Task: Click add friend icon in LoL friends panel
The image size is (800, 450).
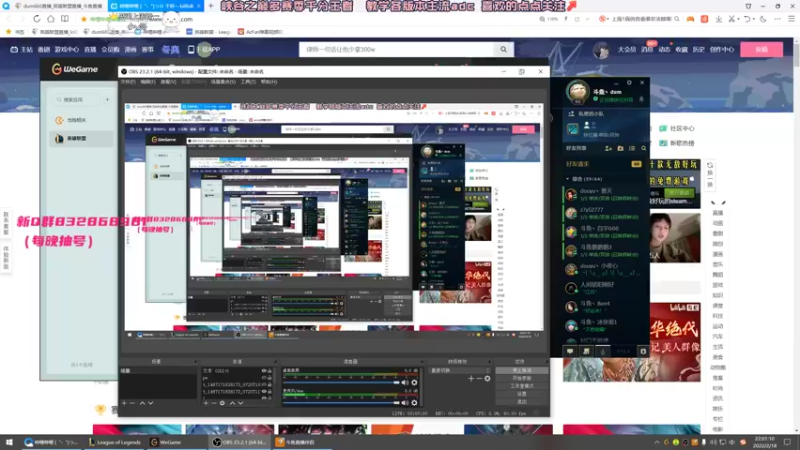Action: click(x=608, y=148)
